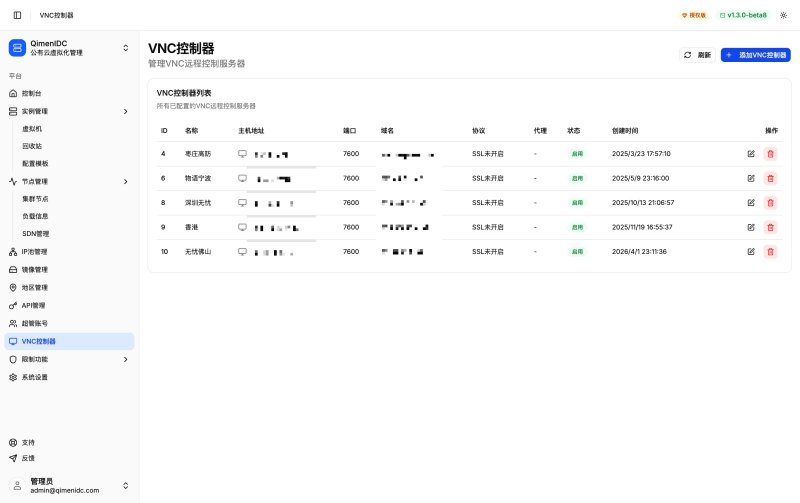This screenshot has width=800, height=503.
Task: Click the v1.3.0-beta8 version badge
Action: coord(743,15)
